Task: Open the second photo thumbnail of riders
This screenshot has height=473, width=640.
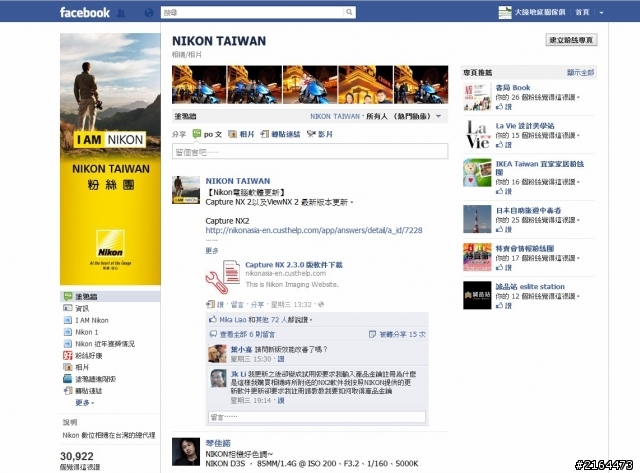Action: [254, 84]
